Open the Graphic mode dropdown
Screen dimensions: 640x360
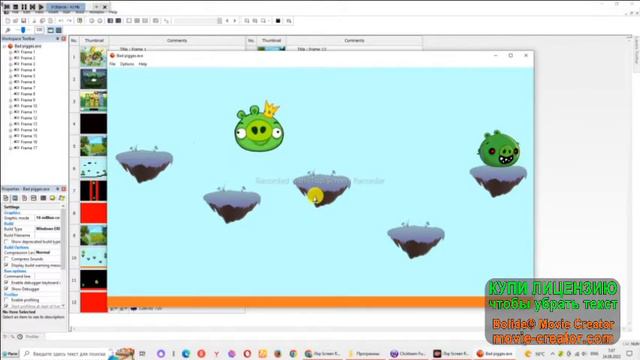(x=48, y=218)
